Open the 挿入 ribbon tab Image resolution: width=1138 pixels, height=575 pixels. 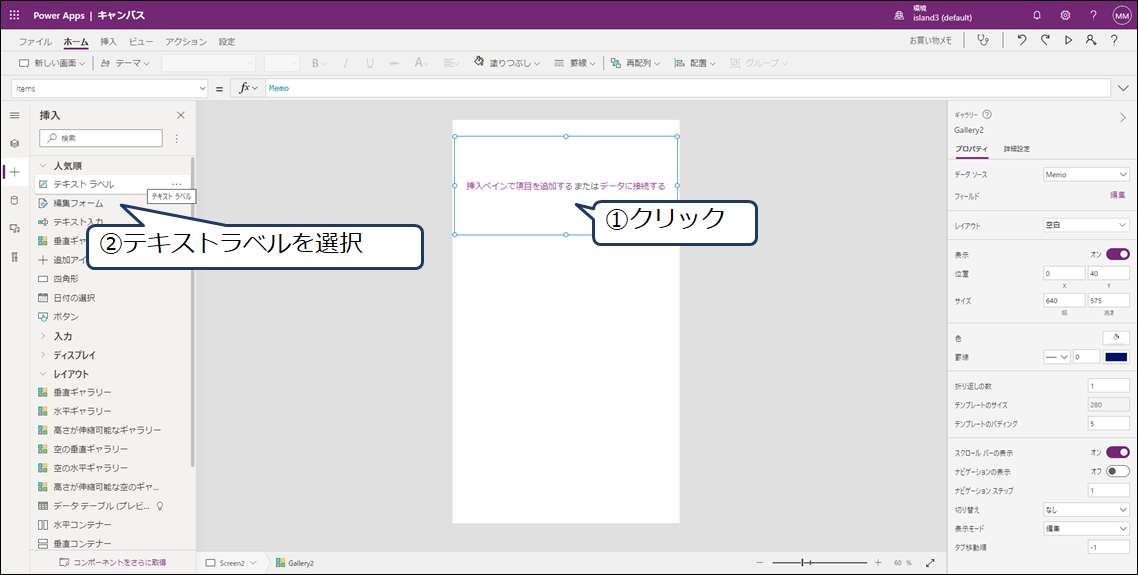click(x=108, y=41)
